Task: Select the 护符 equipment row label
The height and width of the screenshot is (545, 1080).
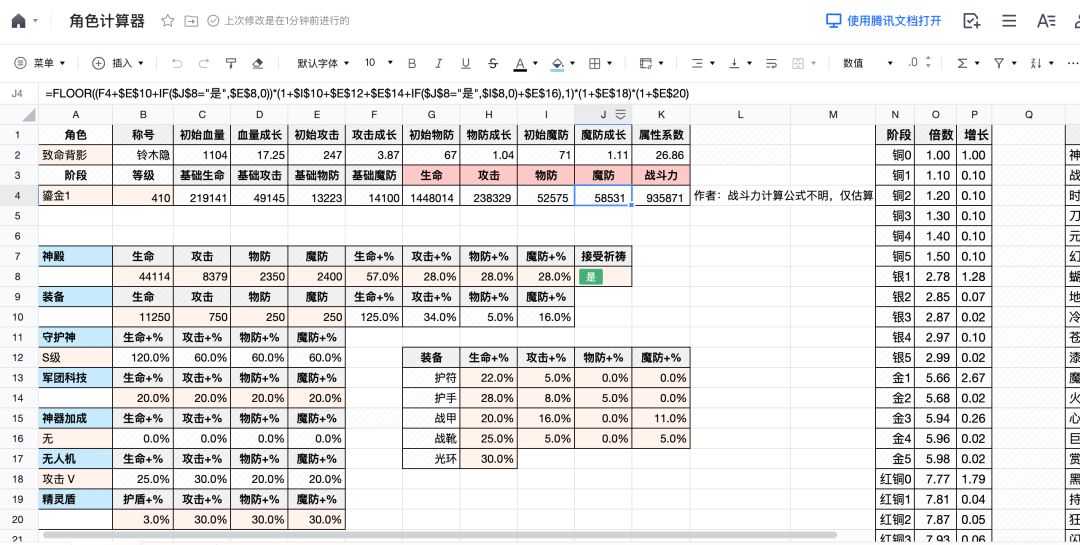Action: tap(431, 378)
